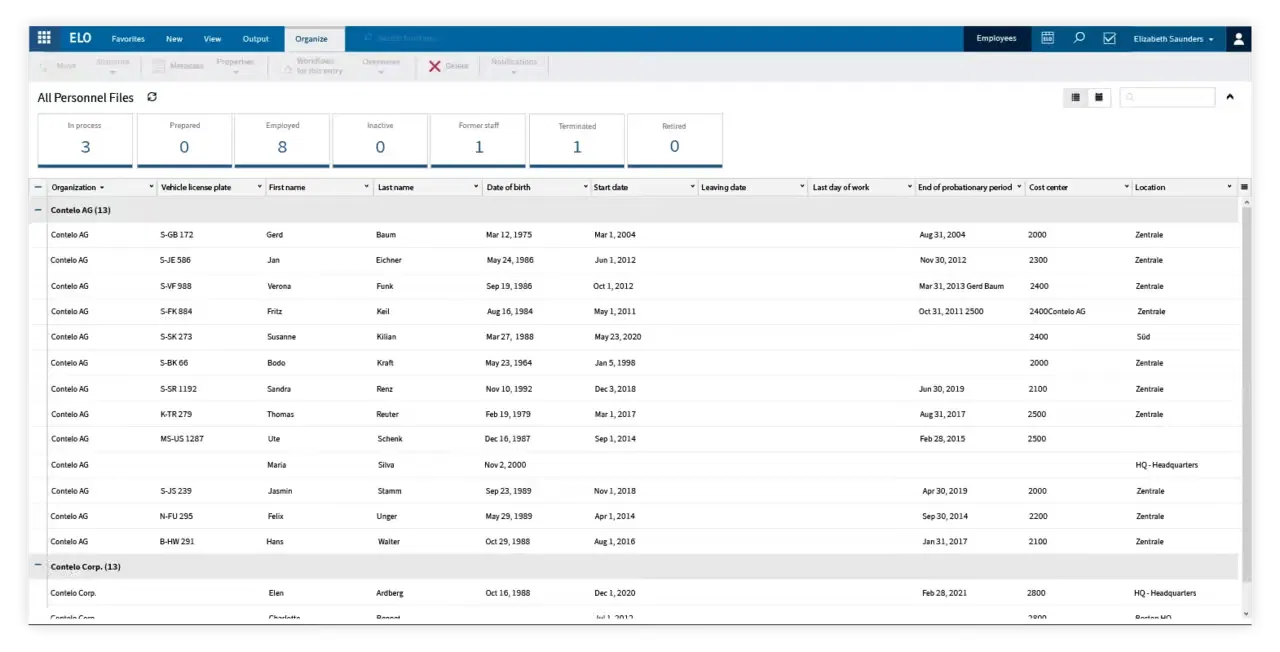Collapse the view using the chevron arrow
This screenshot has width=1280, height=652.
click(x=1230, y=97)
